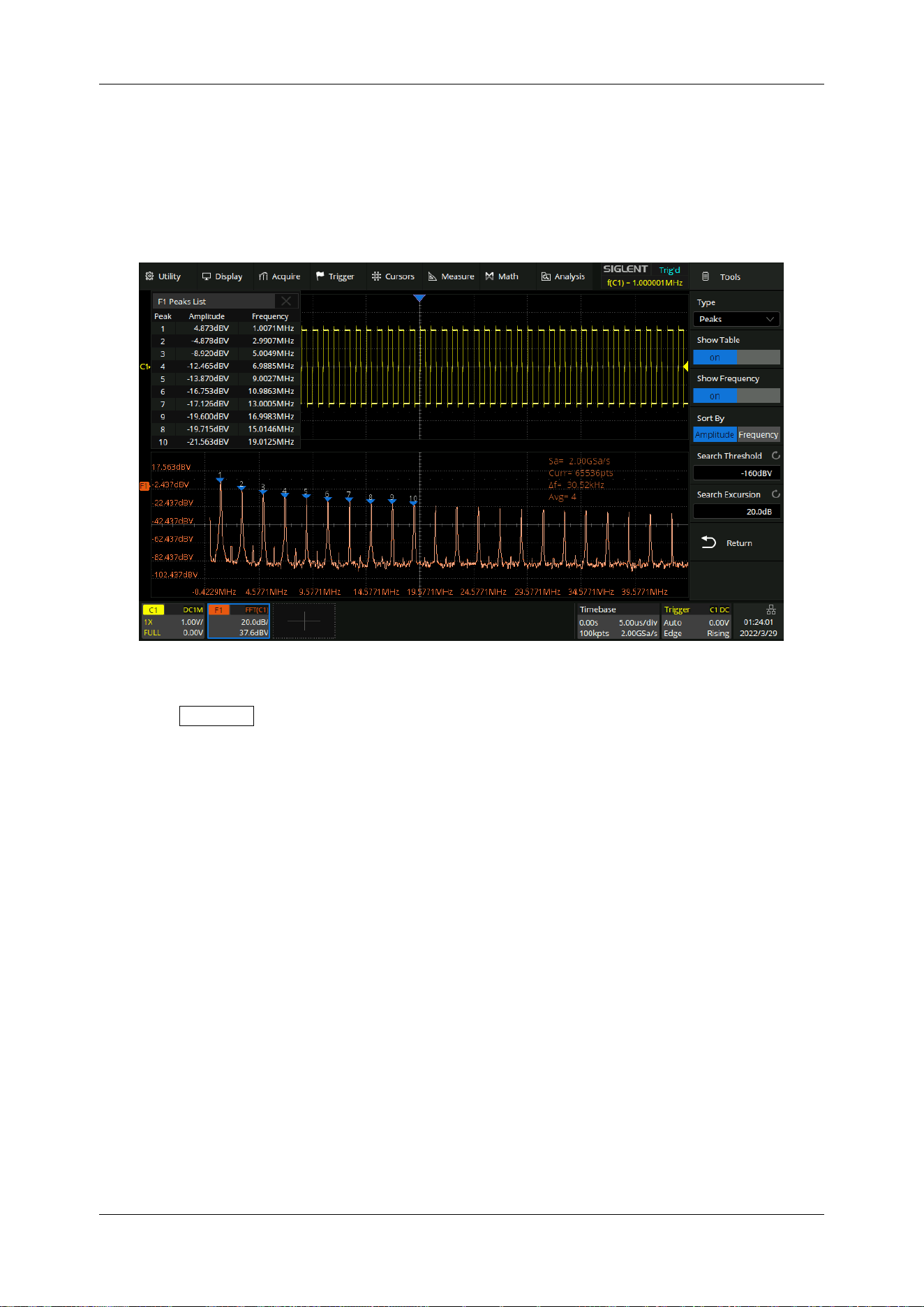Click the Return button
This screenshot has width=924, height=1307.
tap(736, 542)
